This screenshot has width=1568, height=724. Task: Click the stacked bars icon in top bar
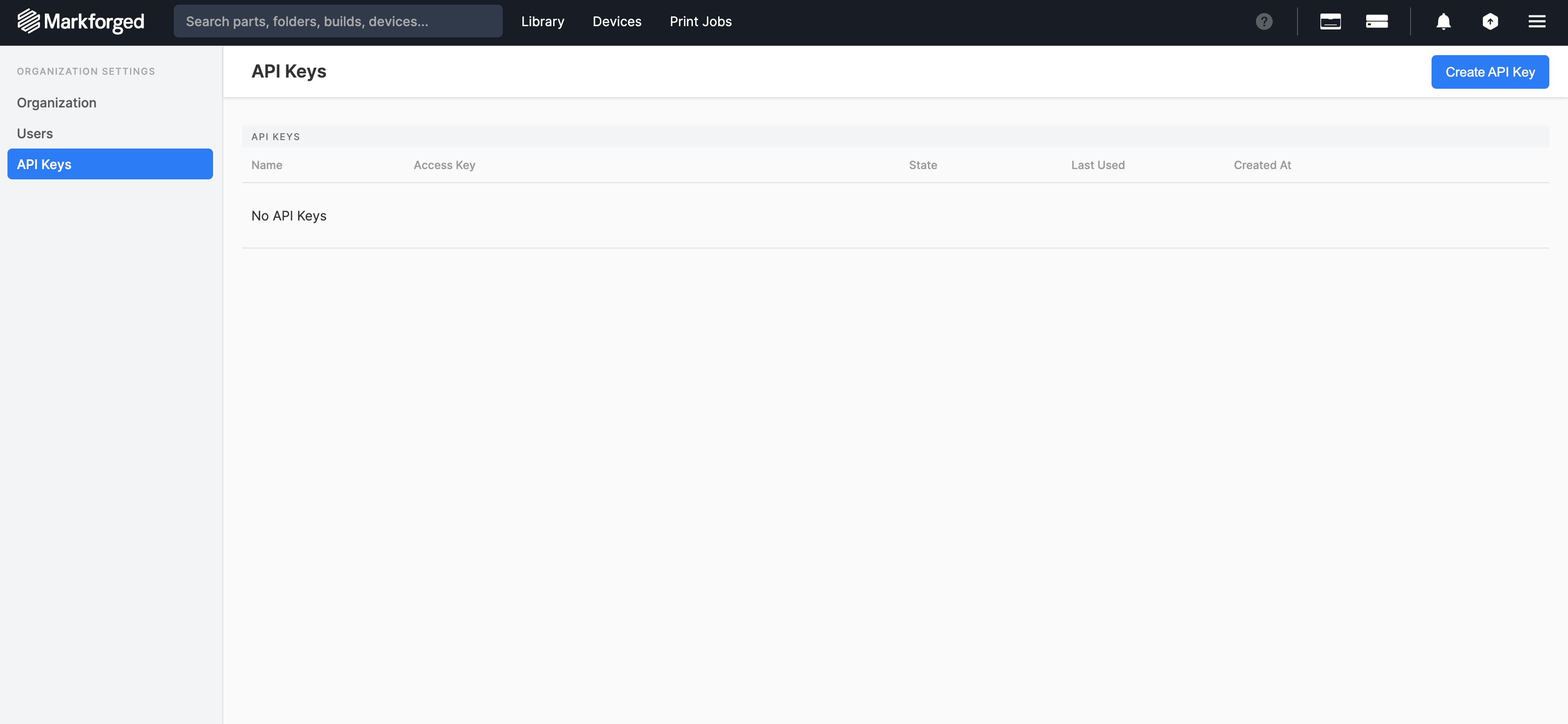coord(1377,21)
